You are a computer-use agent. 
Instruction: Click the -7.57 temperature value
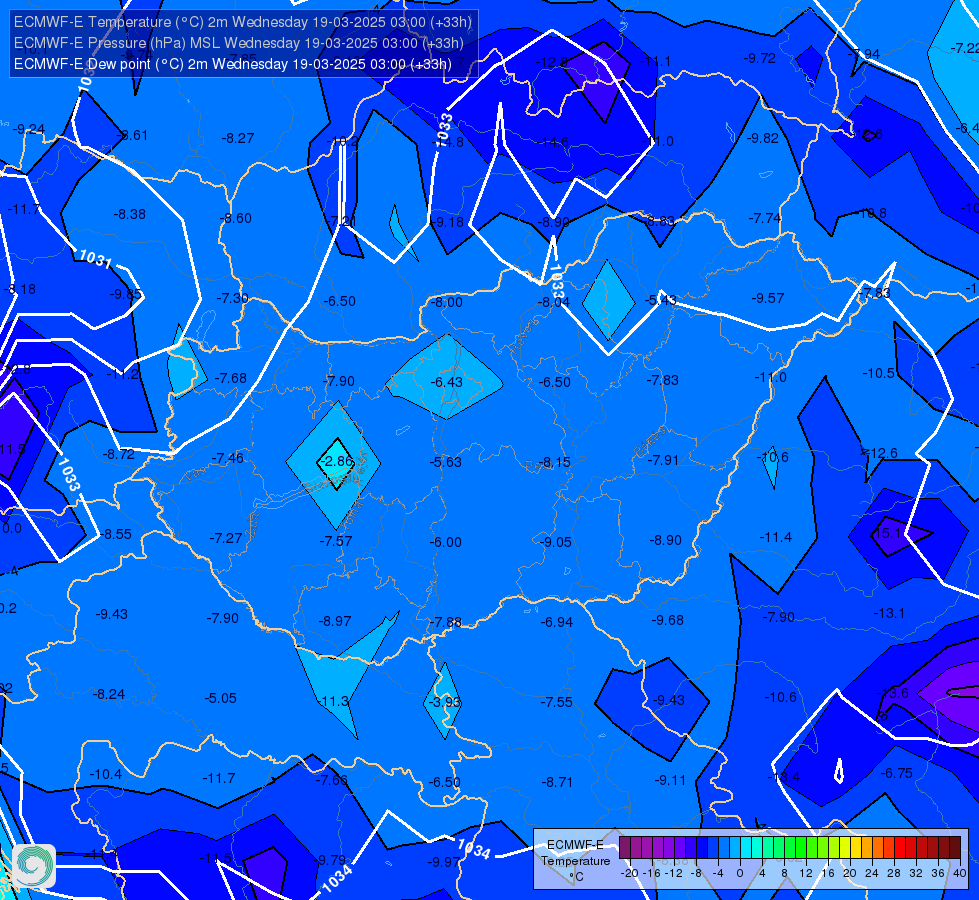[336, 541]
